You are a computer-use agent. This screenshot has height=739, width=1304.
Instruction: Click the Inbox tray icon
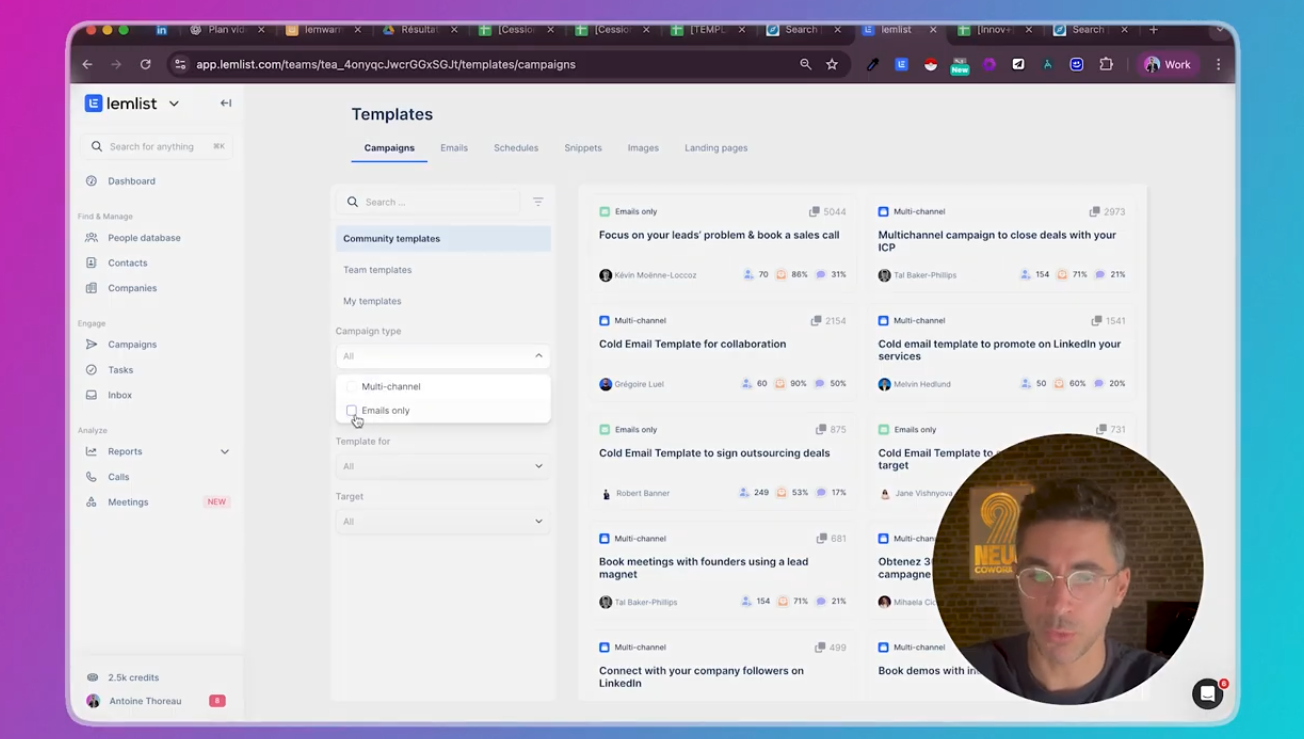[92, 395]
